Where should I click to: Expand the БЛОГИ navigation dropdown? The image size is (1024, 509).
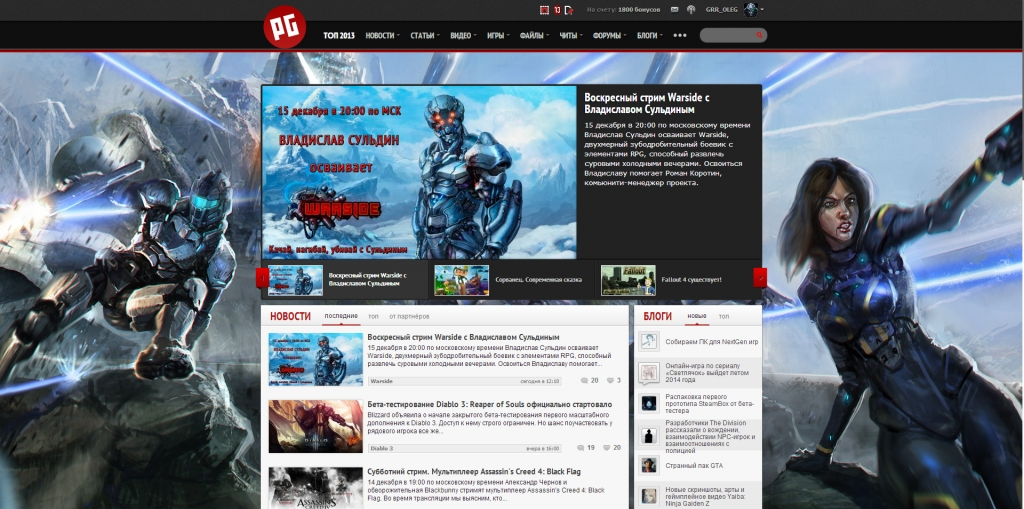click(661, 36)
